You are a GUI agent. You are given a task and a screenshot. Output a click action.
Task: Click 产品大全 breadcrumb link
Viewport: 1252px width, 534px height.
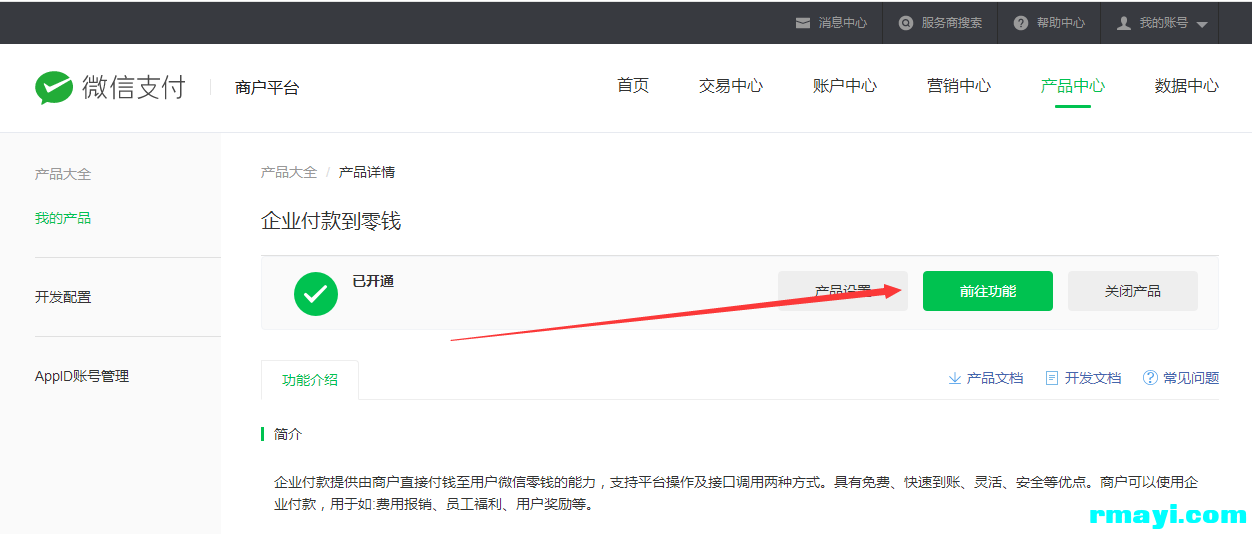(289, 172)
